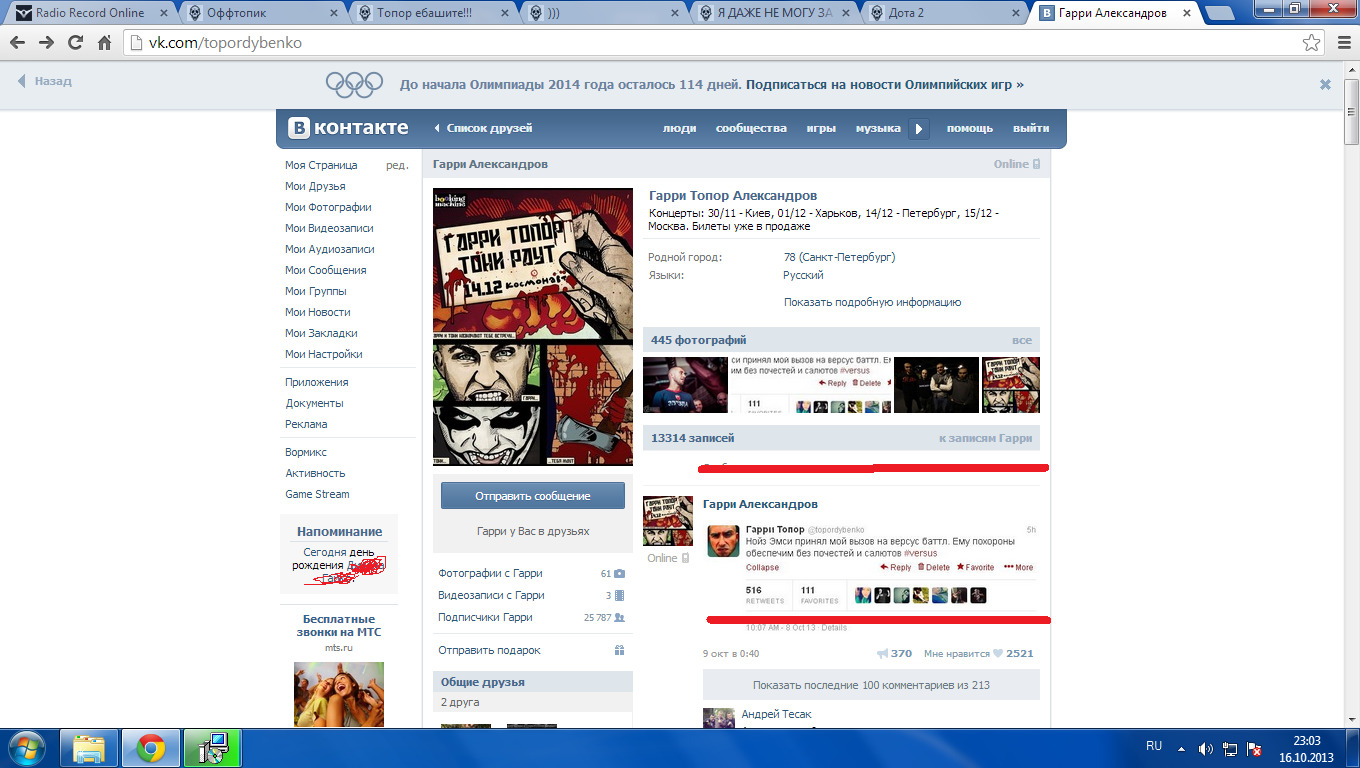Open the browser Home page icon

[104, 43]
